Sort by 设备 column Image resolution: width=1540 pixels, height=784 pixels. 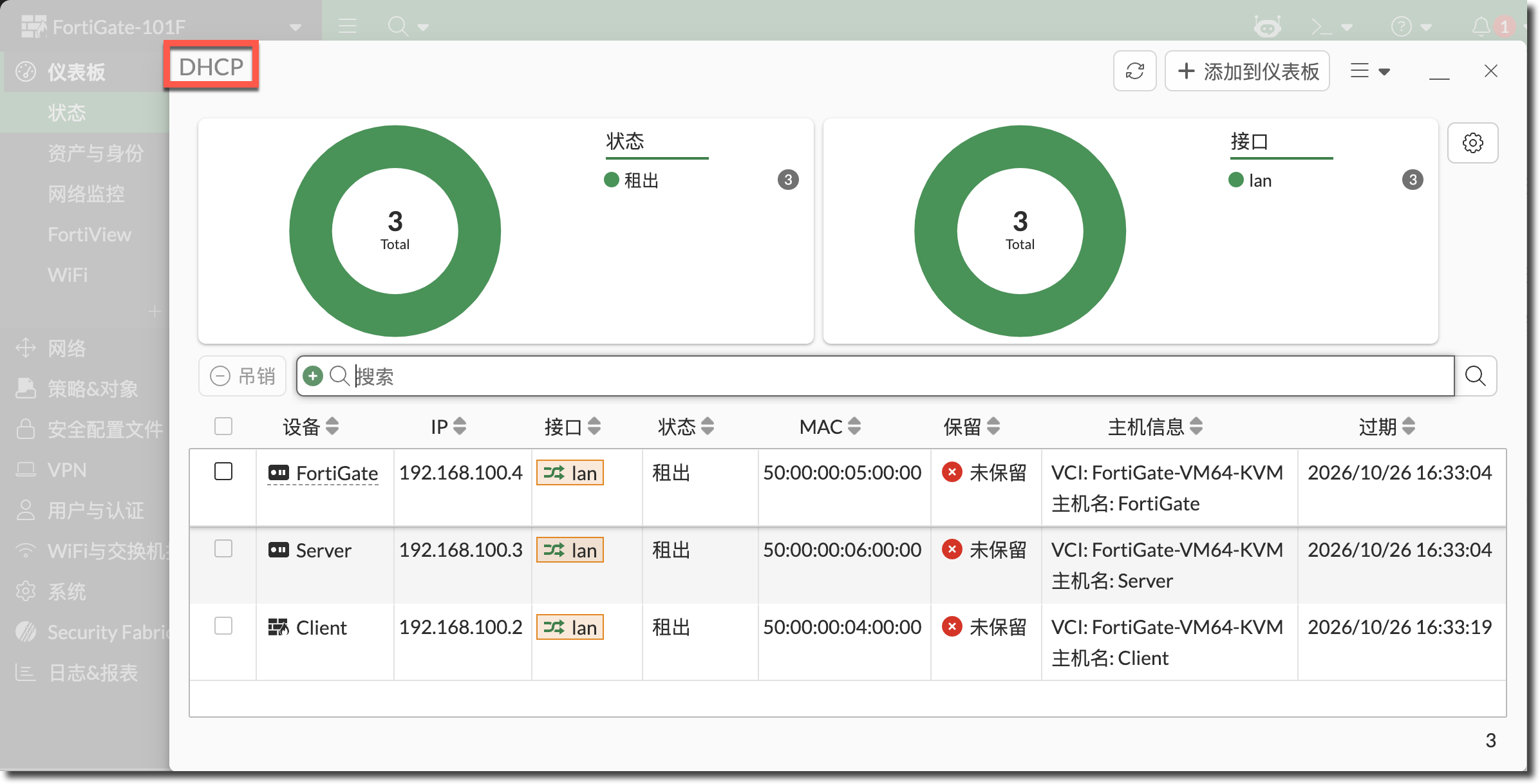[310, 426]
